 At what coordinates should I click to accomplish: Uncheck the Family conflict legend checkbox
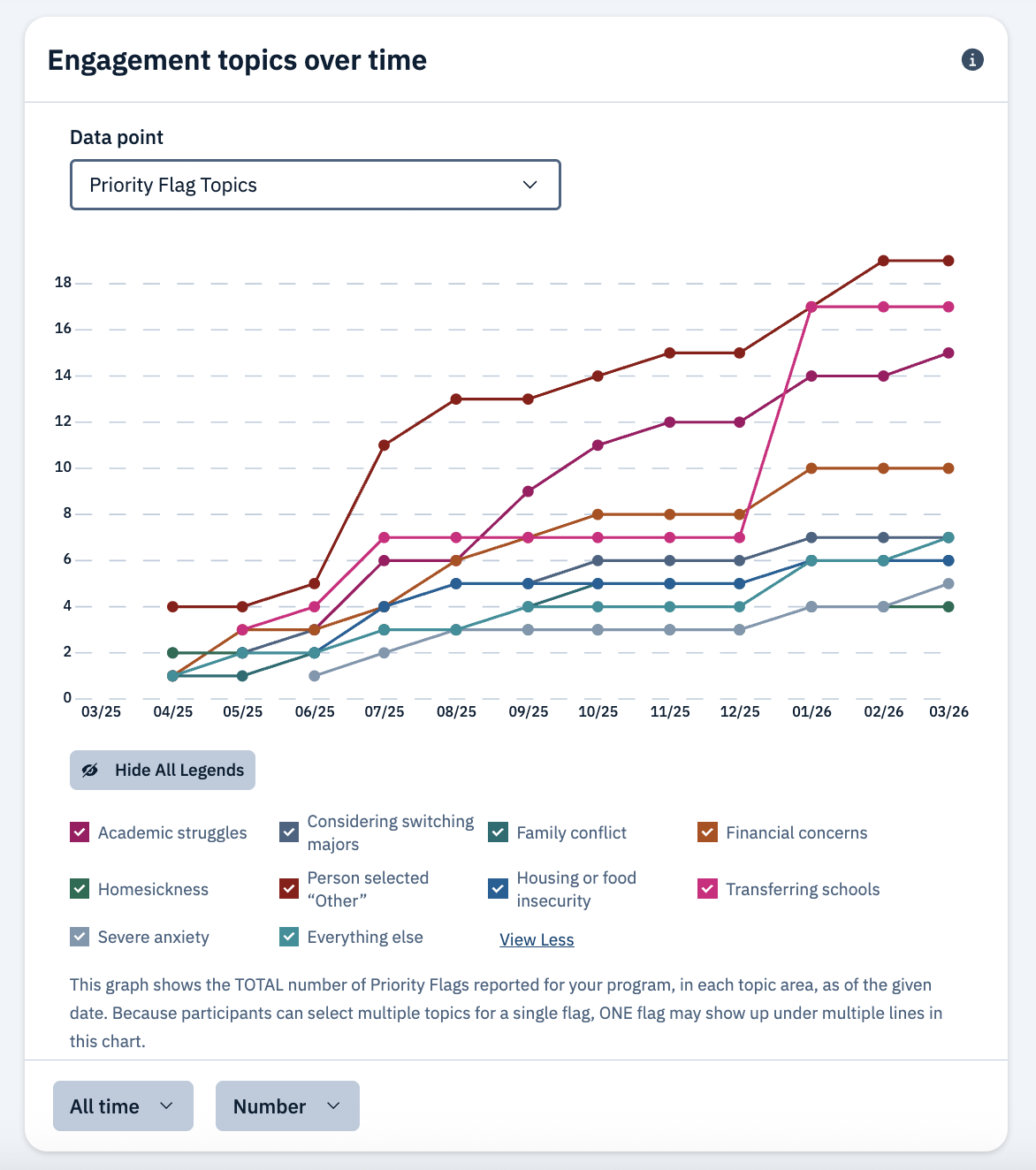click(x=499, y=832)
